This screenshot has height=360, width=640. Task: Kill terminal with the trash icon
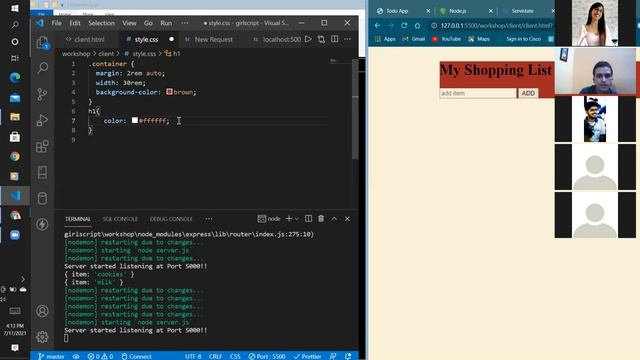pos(321,219)
